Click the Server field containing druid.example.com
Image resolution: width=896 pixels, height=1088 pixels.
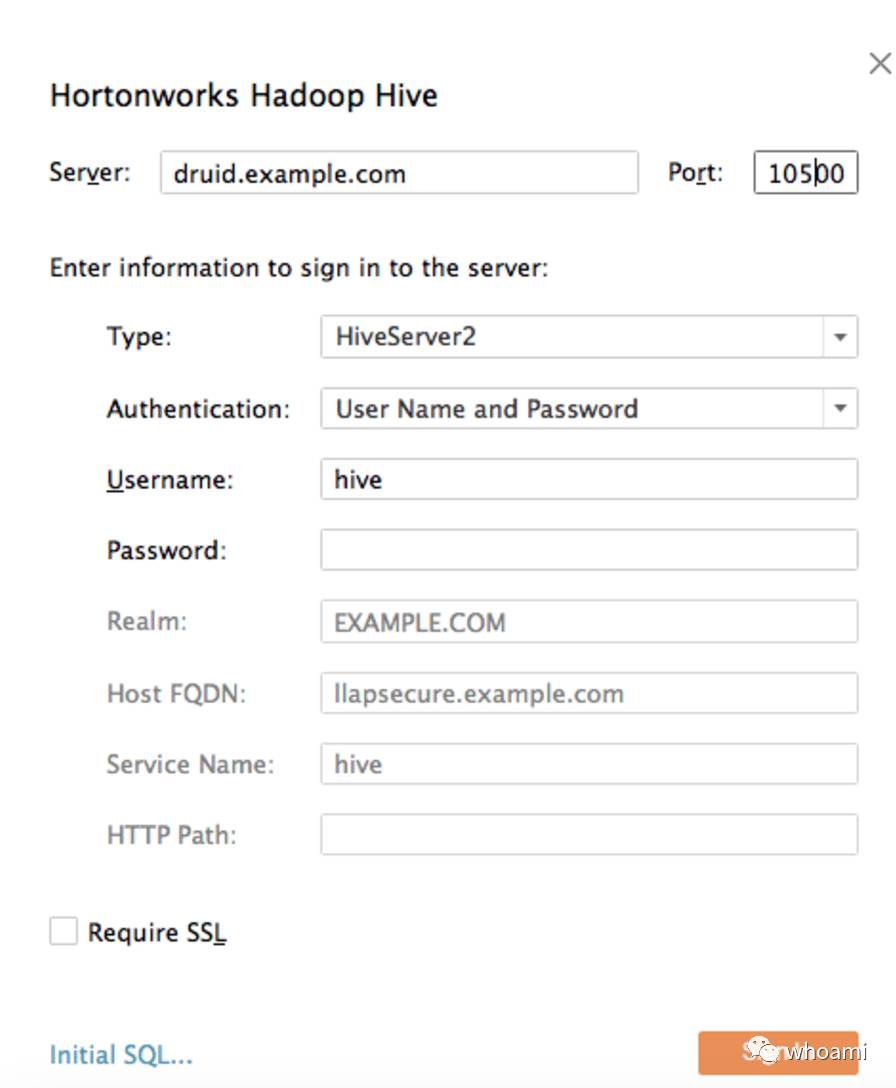click(398, 173)
